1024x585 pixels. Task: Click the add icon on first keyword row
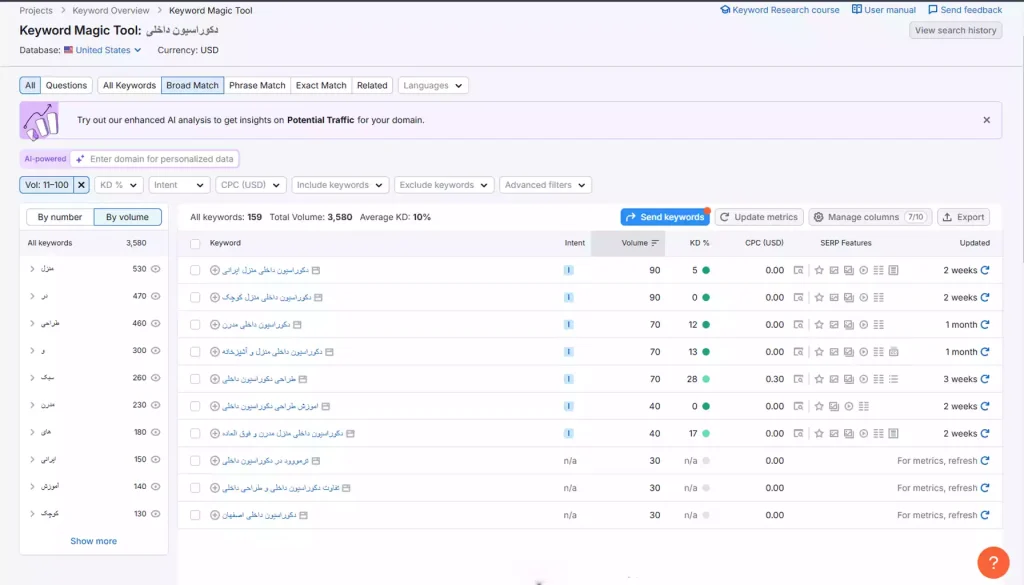(x=215, y=270)
